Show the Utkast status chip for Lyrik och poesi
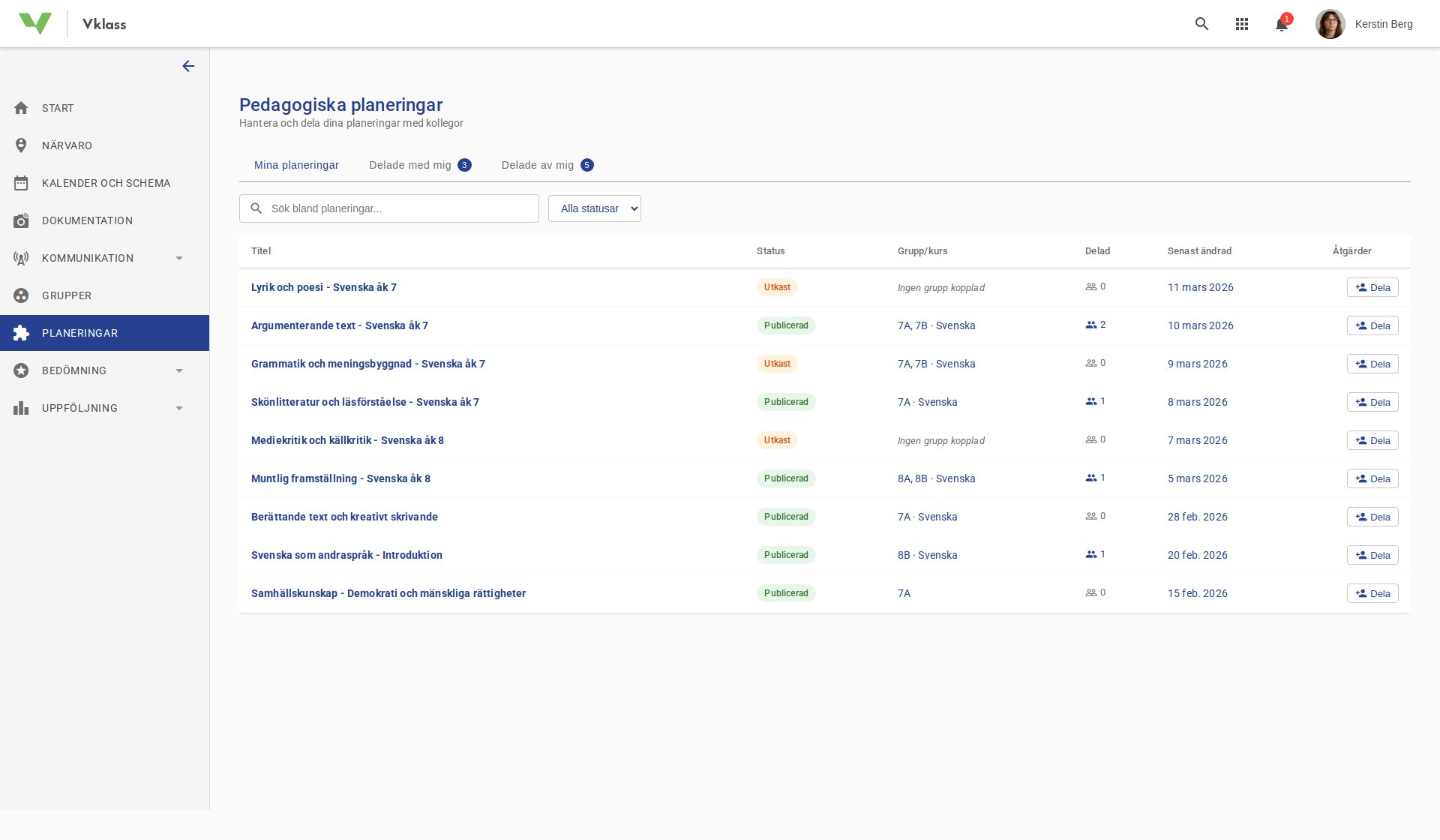 [777, 286]
